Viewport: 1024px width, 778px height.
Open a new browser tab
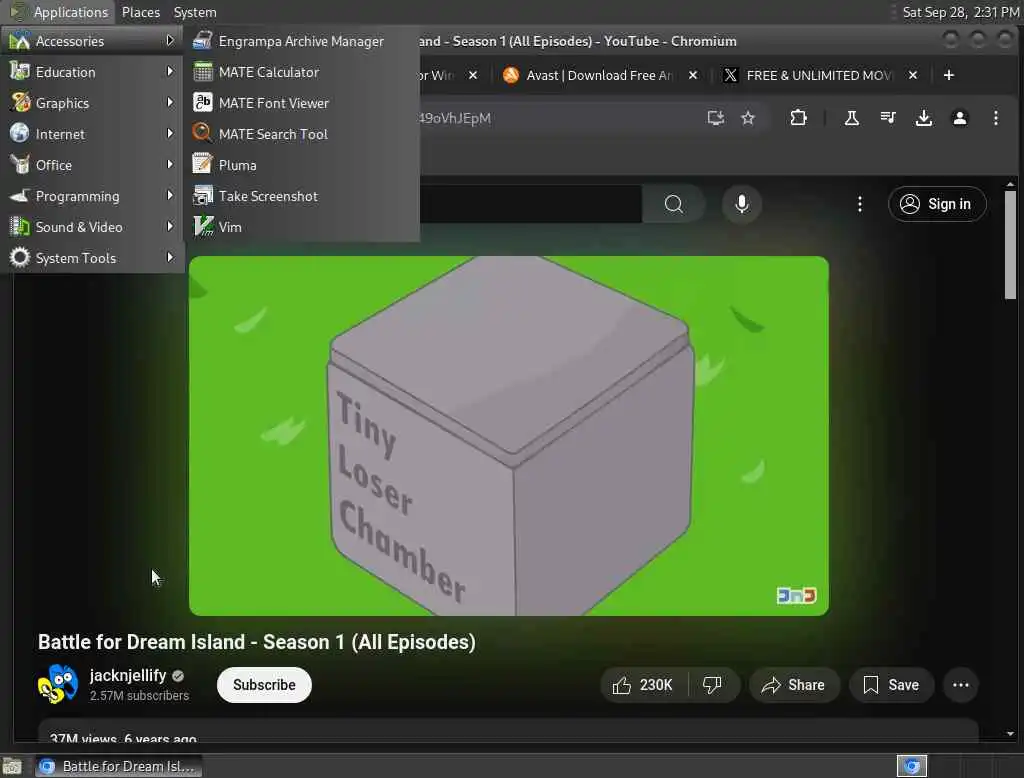949,75
